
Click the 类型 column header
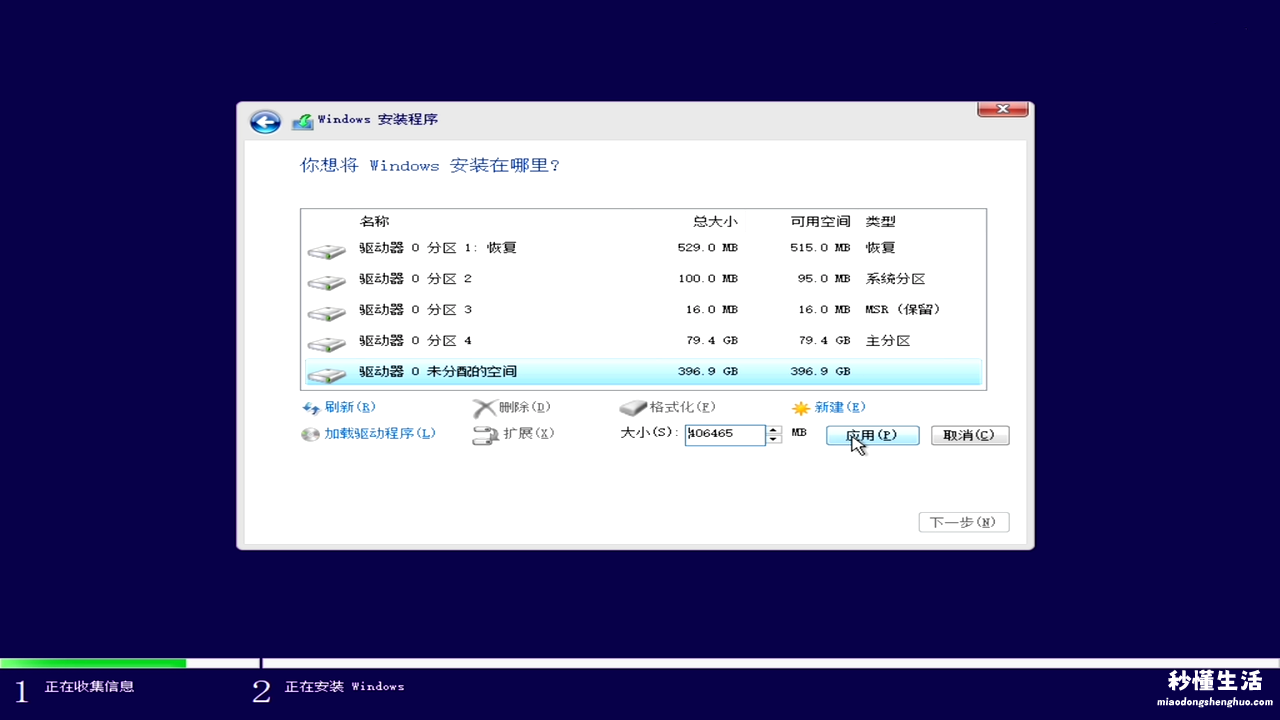[881, 221]
